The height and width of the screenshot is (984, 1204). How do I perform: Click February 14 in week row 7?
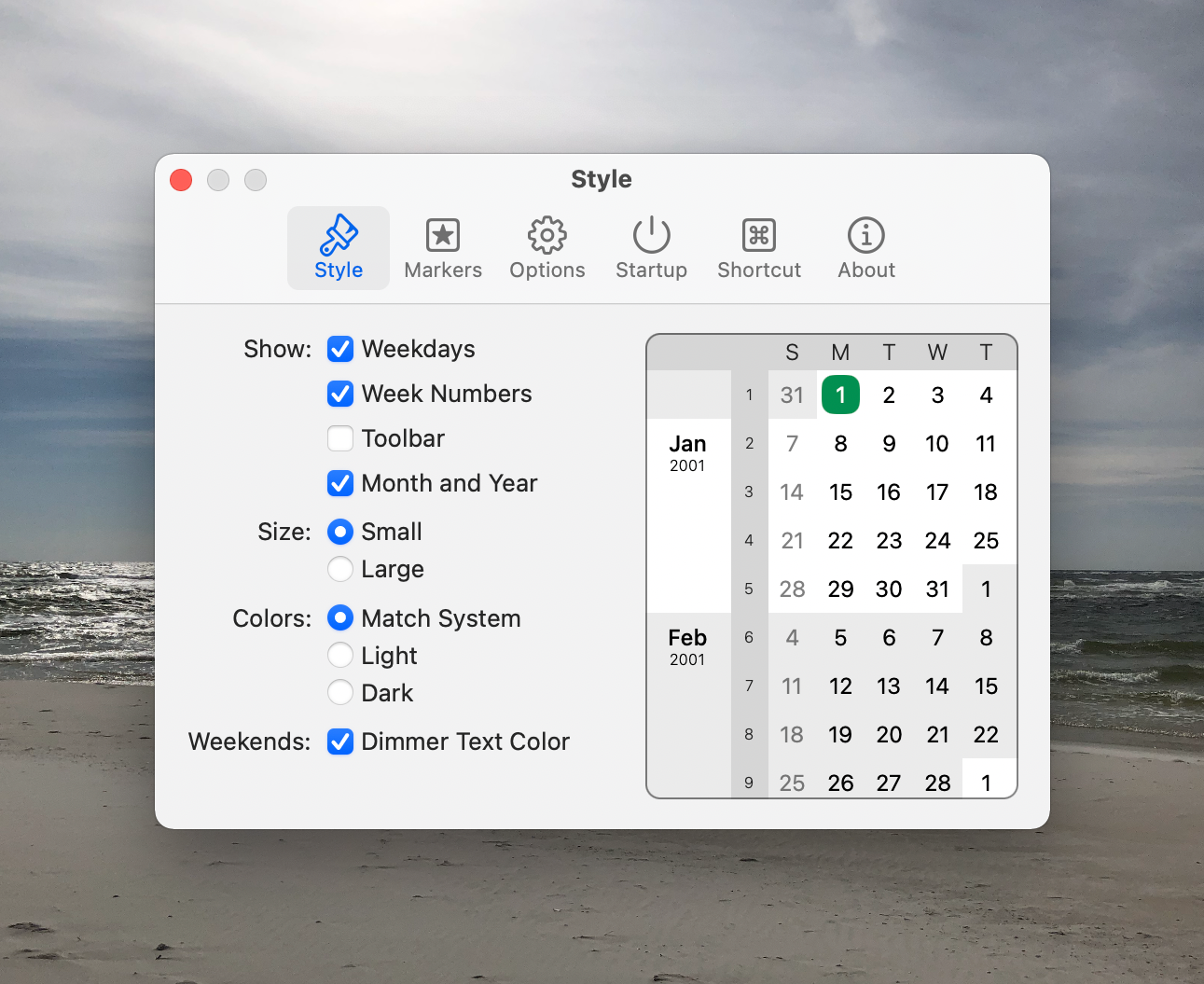point(937,686)
